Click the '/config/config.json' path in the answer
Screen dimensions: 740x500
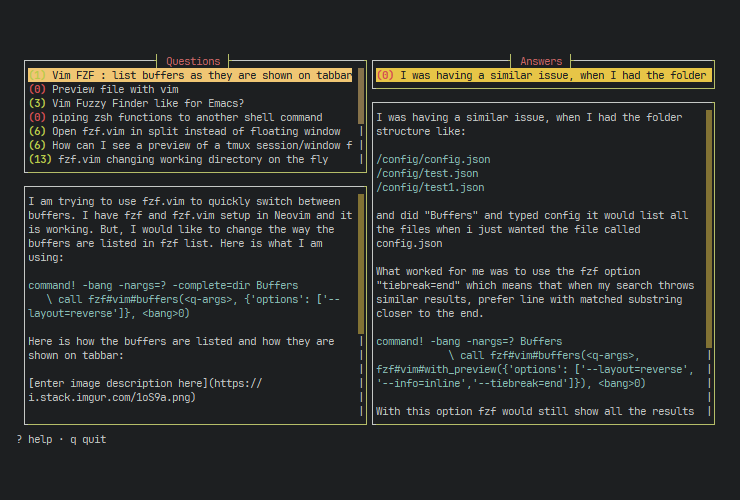pos(433,160)
